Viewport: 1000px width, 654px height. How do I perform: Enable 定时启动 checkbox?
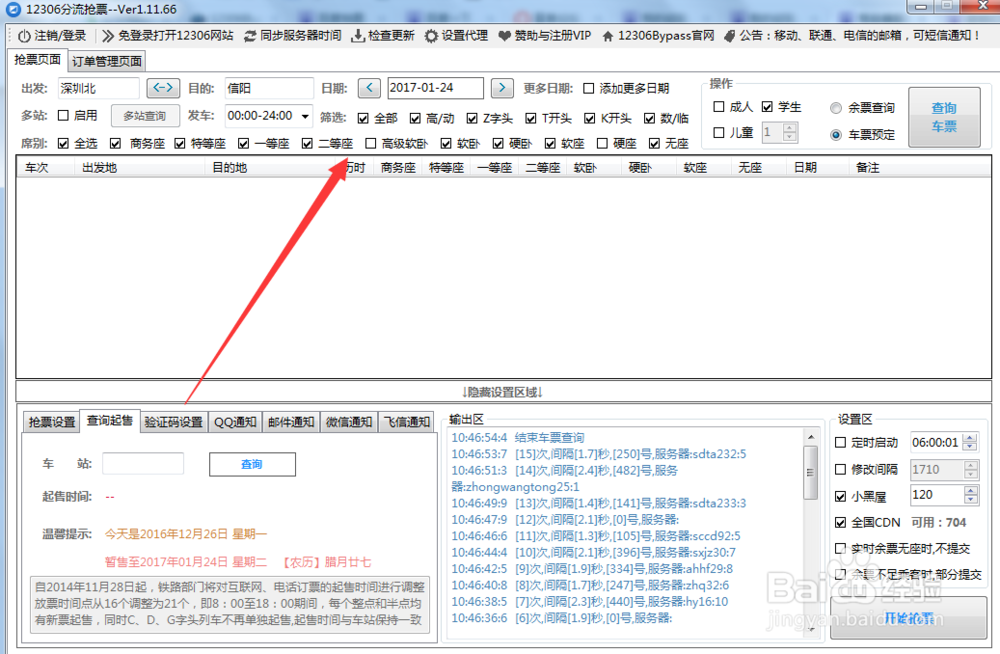(x=841, y=442)
